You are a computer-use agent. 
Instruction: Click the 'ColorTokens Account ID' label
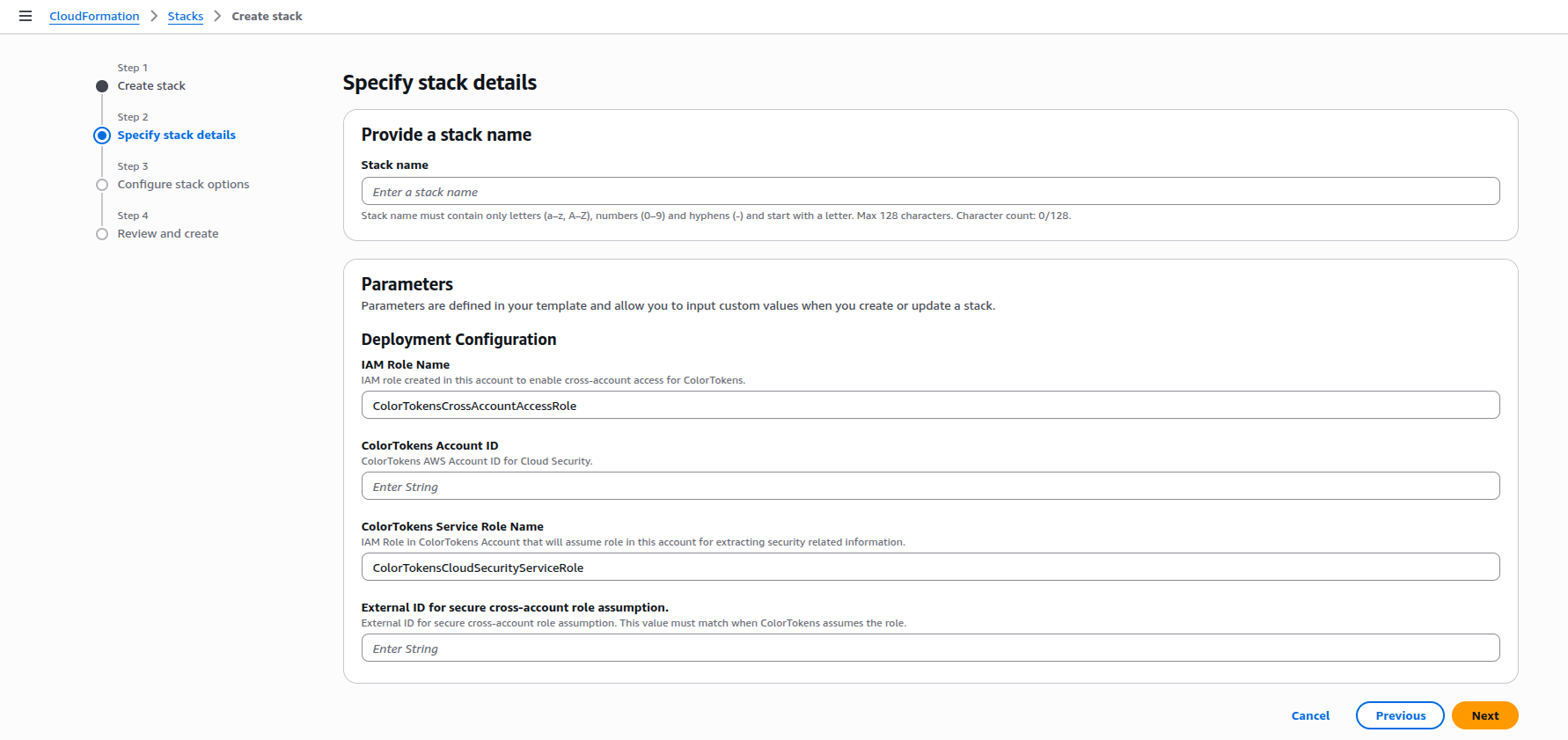(429, 445)
